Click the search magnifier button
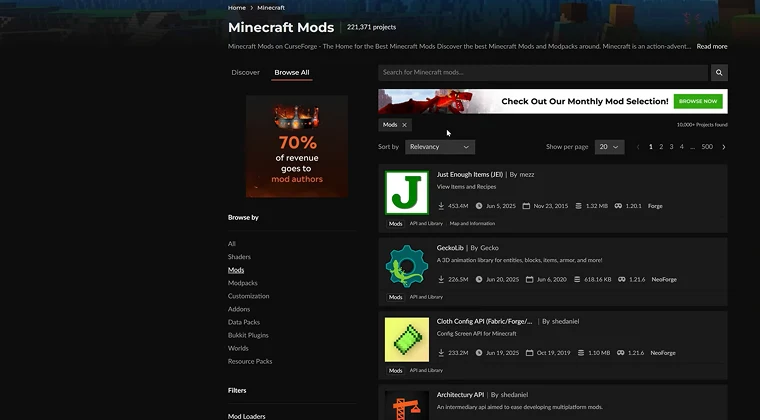The width and height of the screenshot is (760, 420). coord(719,73)
